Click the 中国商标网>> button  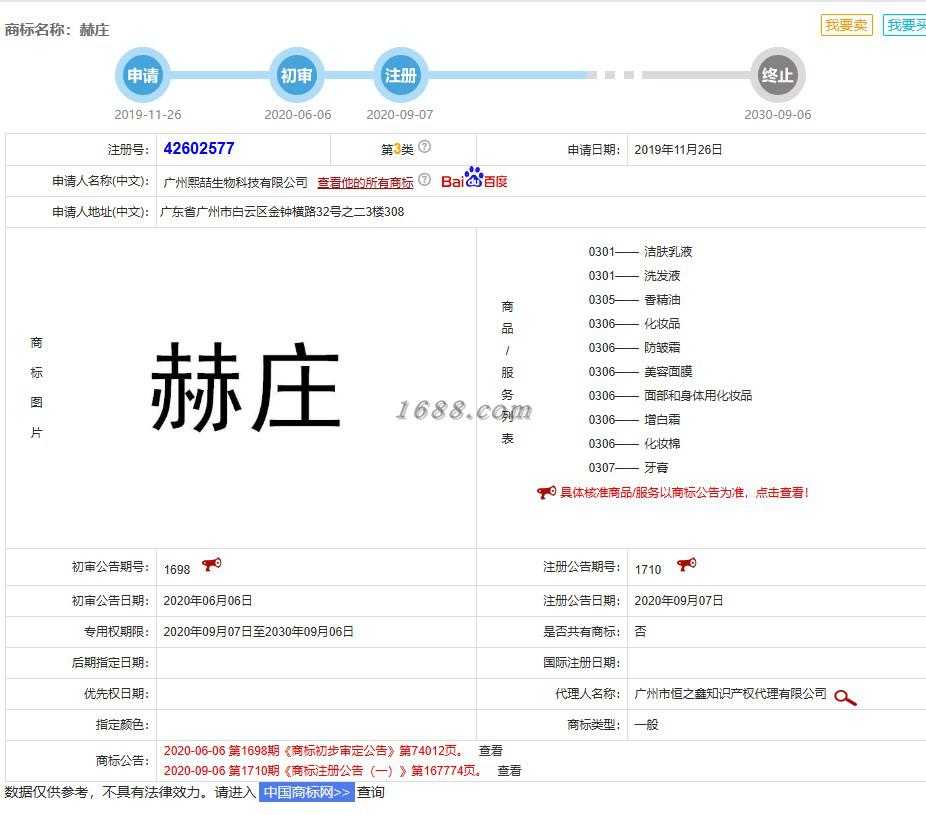tap(307, 792)
